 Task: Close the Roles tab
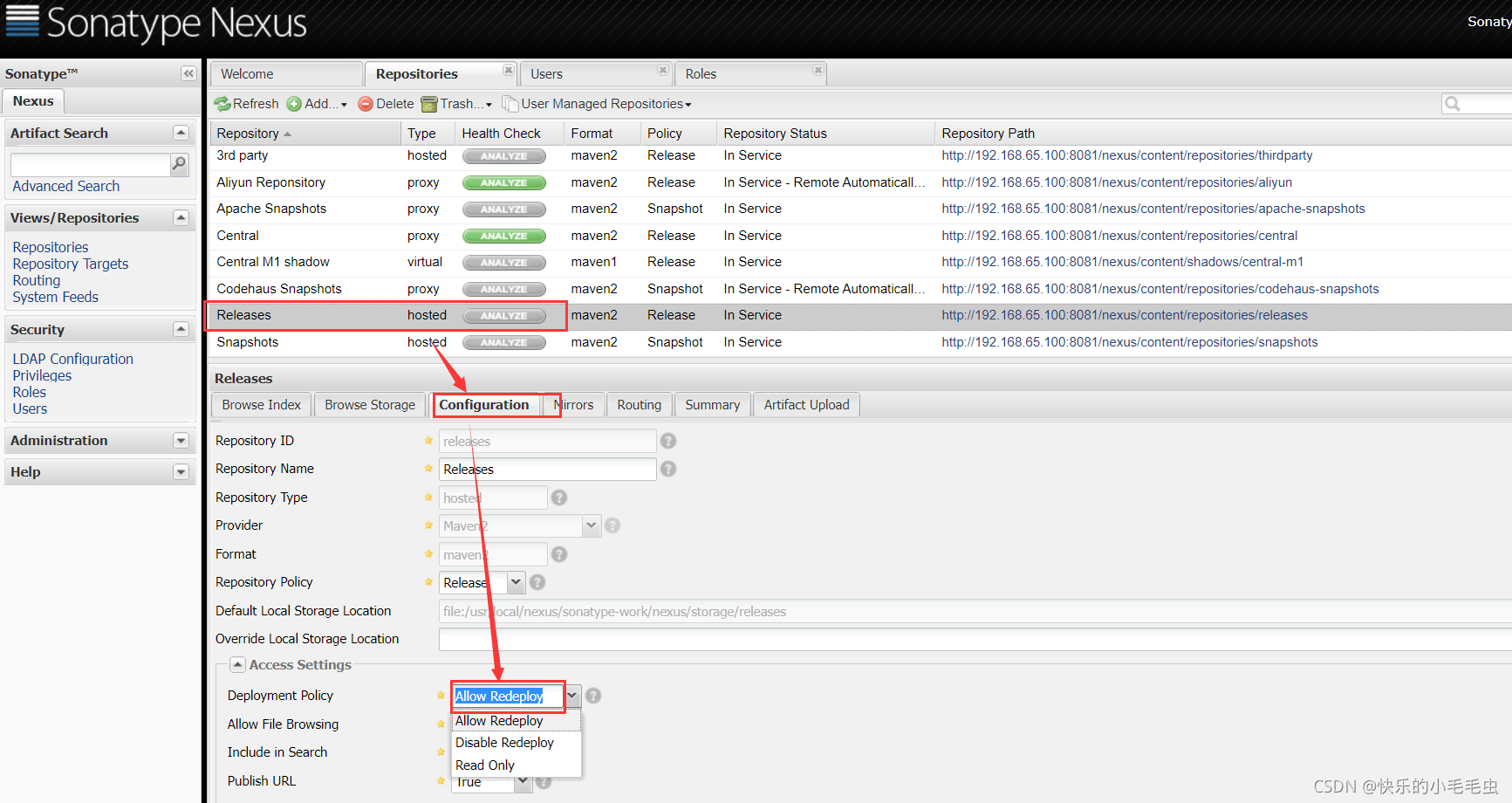[x=818, y=70]
